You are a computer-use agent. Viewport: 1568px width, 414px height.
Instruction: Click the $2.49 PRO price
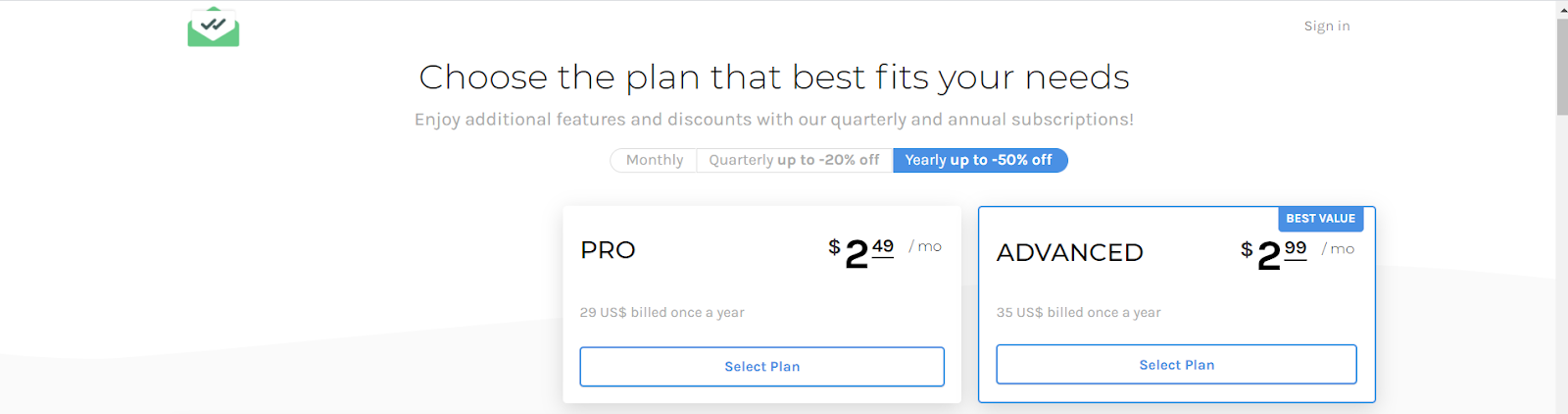pyautogui.click(x=861, y=252)
